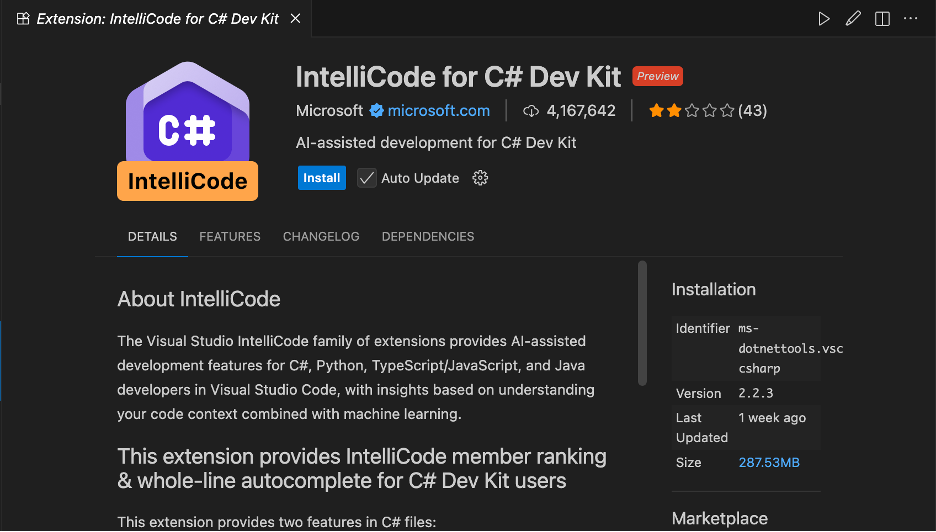Open the manage gear icon menu
The height and width of the screenshot is (532, 936).
pos(480,178)
